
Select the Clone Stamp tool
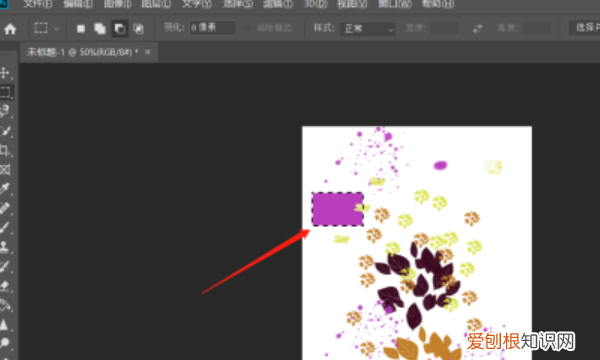coord(5,247)
